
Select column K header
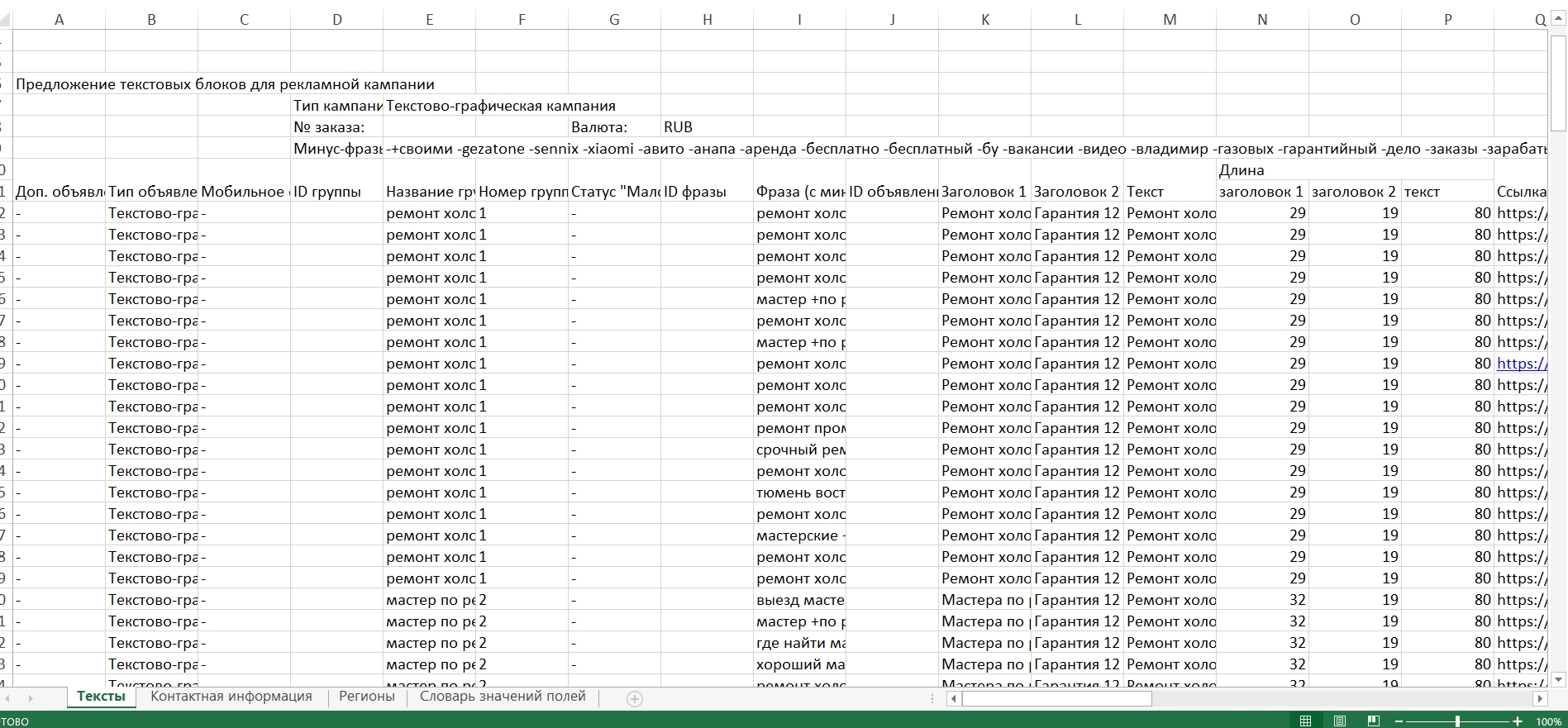pos(985,20)
